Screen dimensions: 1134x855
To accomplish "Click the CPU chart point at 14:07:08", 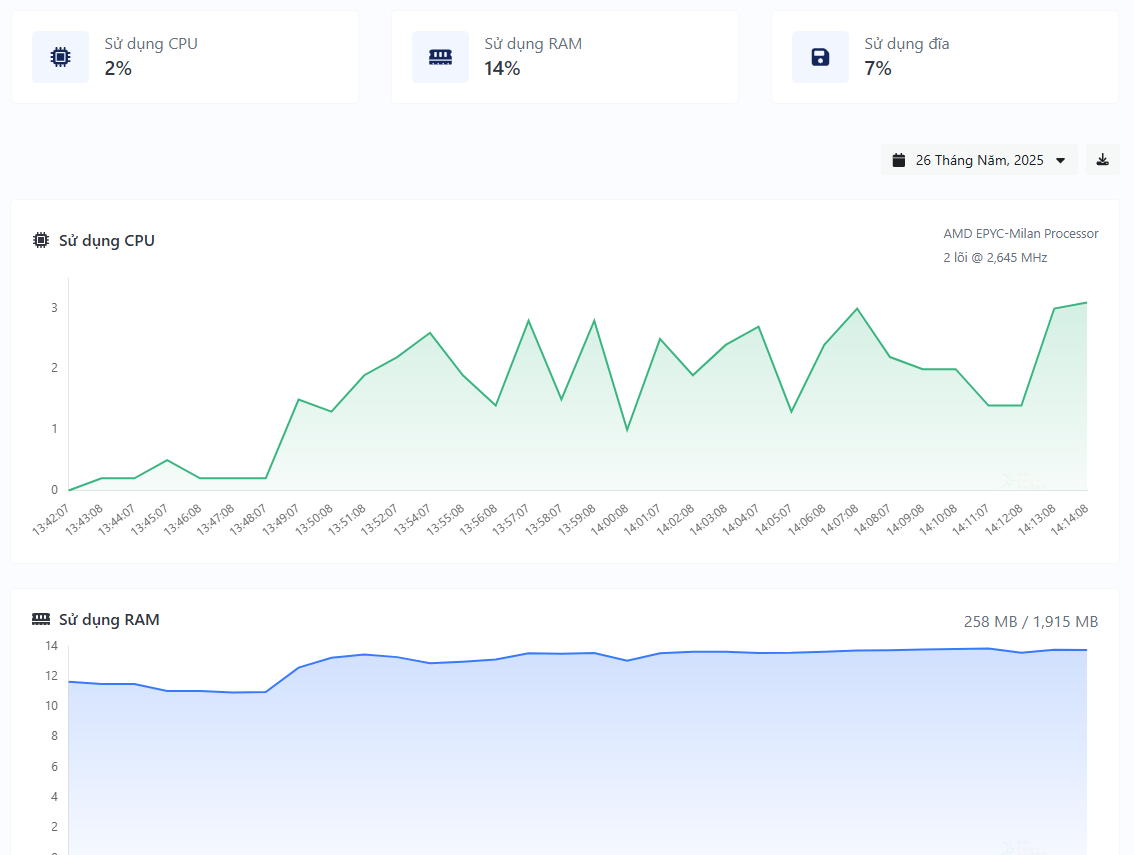I will click(x=857, y=308).
